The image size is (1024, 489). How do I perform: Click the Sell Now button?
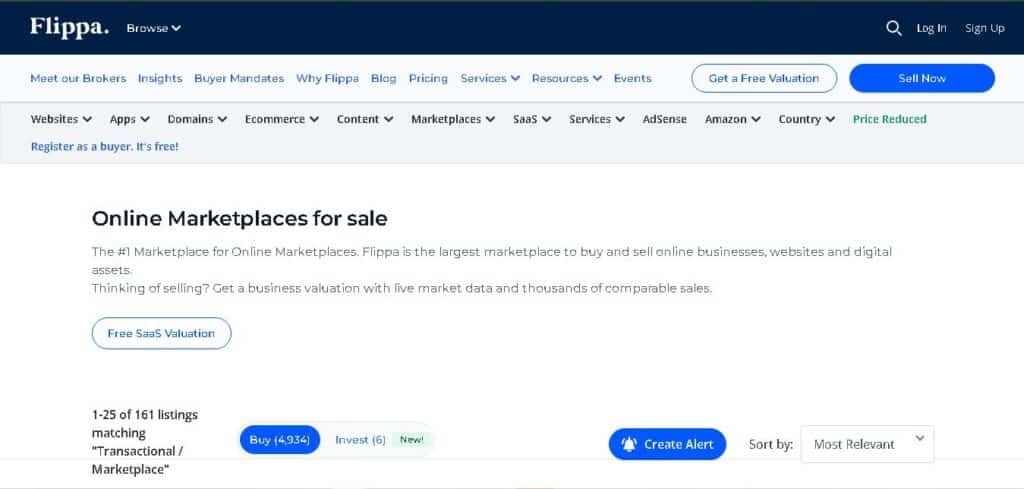pyautogui.click(x=922, y=78)
